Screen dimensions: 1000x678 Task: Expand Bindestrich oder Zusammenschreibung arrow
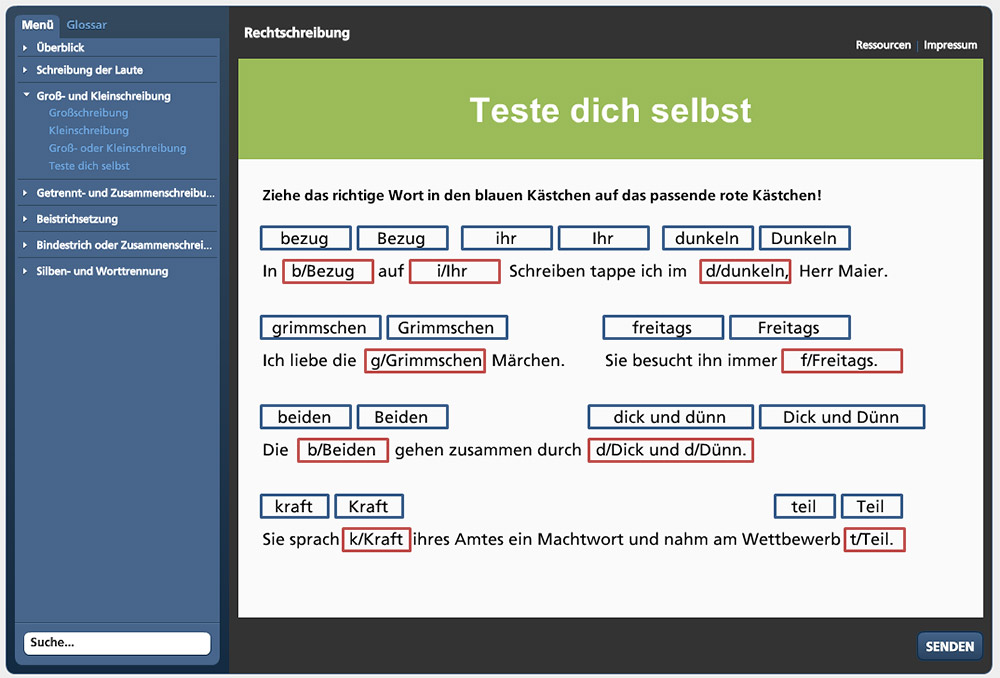25,245
